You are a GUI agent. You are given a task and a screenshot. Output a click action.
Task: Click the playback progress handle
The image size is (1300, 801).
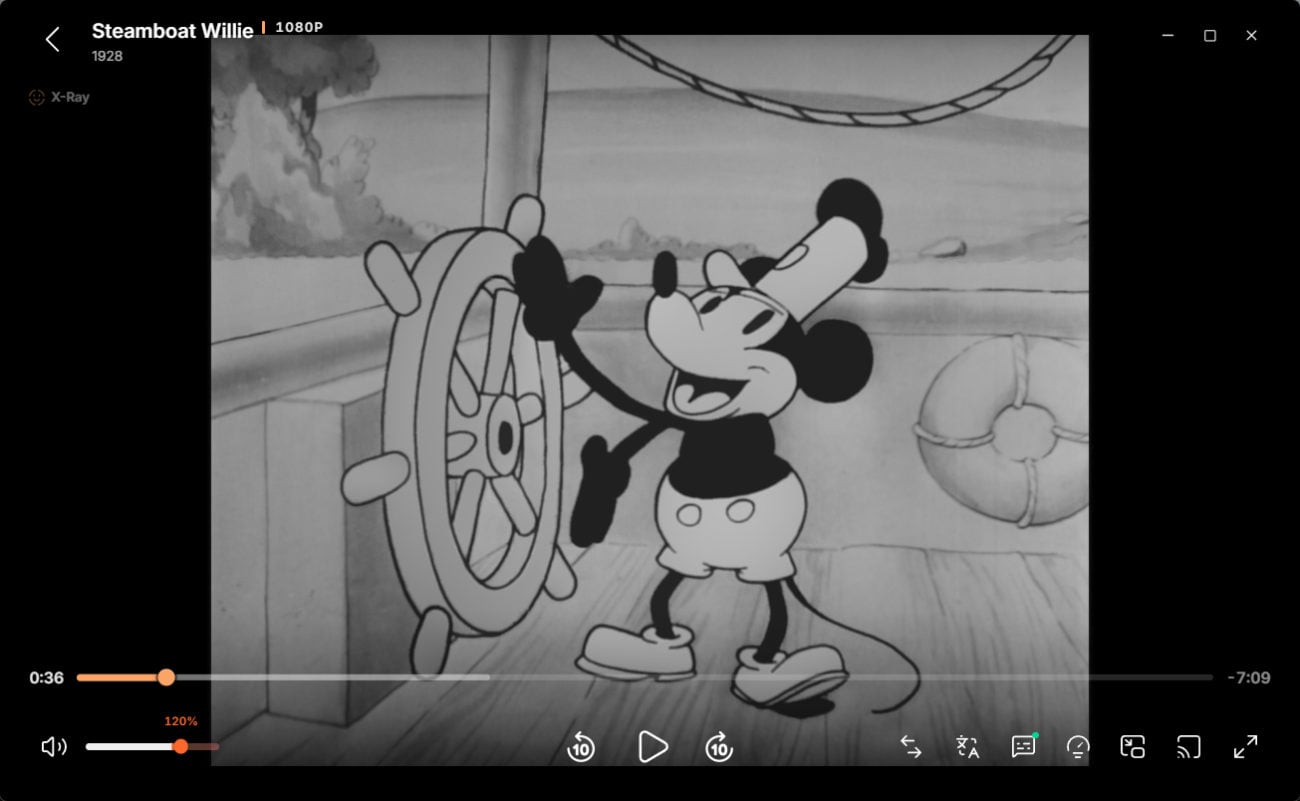click(x=166, y=677)
